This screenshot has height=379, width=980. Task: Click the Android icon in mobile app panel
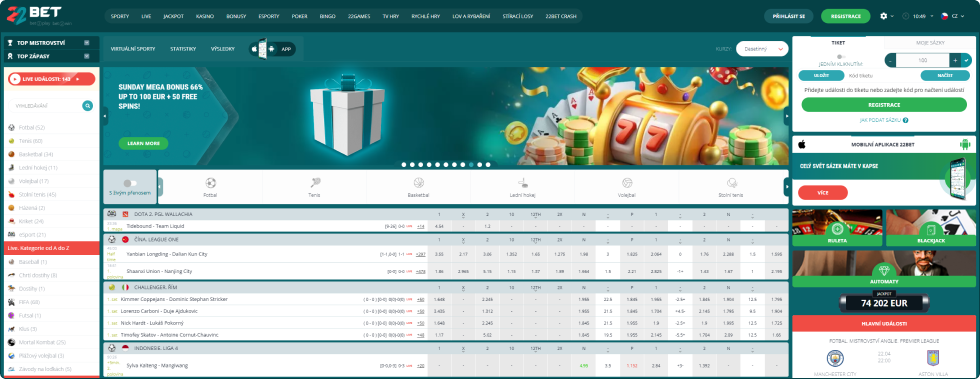tap(964, 144)
